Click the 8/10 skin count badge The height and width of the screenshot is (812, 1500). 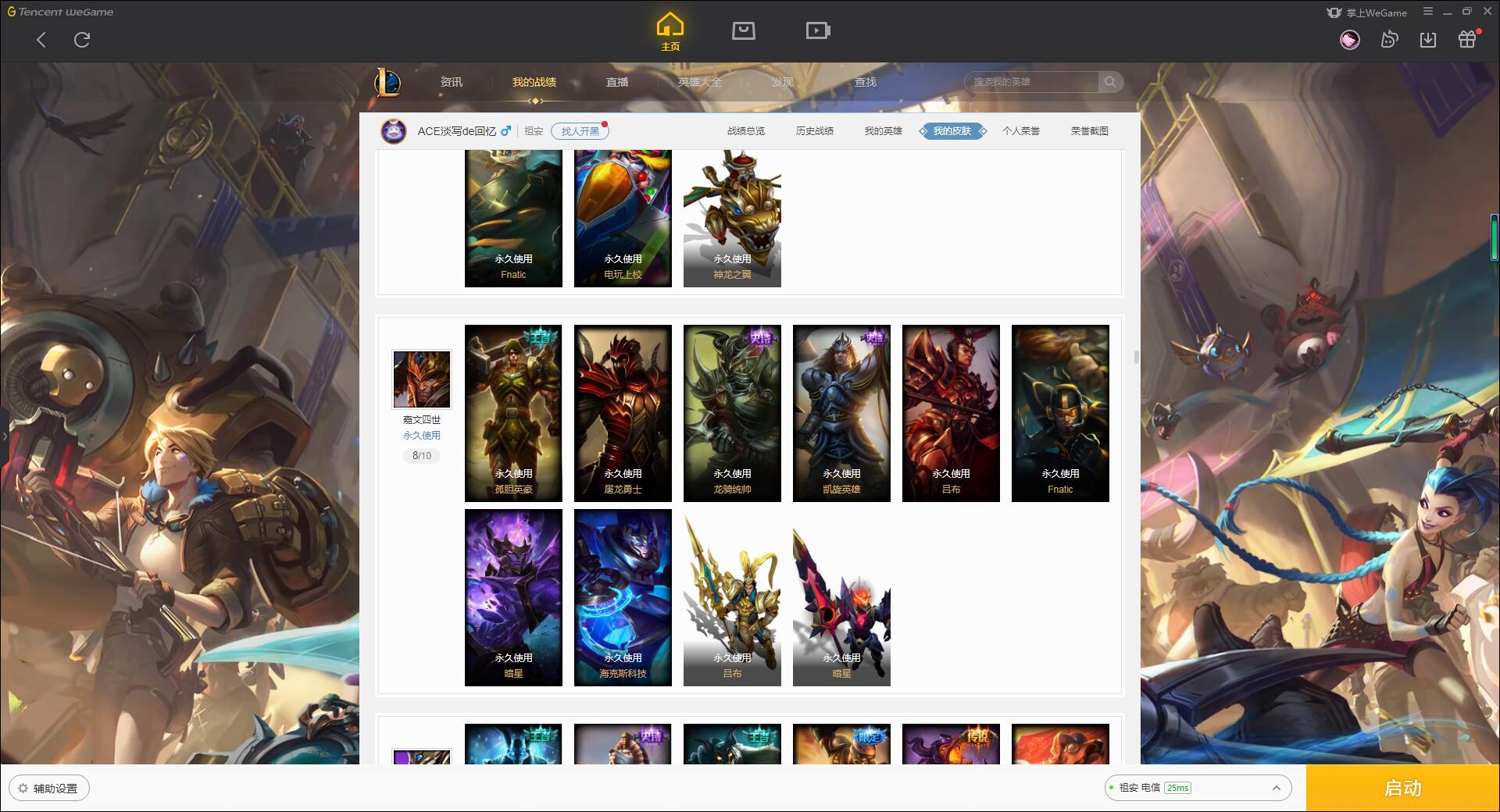coord(422,456)
